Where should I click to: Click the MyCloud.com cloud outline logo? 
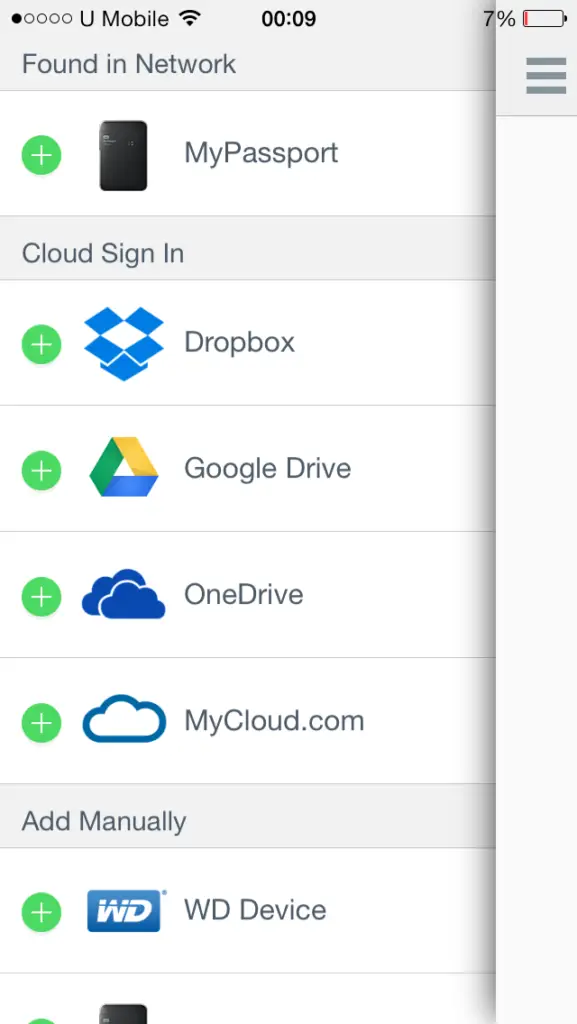124,718
